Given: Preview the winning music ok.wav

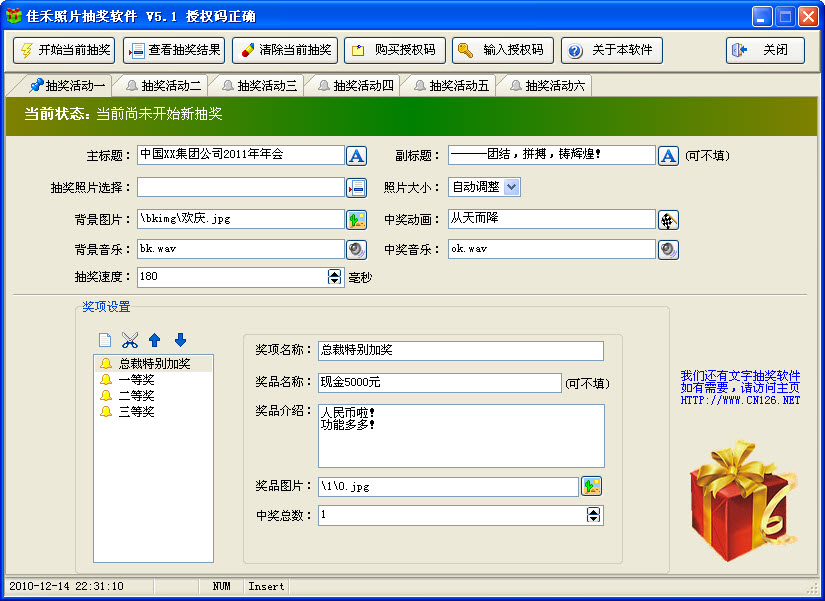Looking at the screenshot, I should [x=667, y=249].
